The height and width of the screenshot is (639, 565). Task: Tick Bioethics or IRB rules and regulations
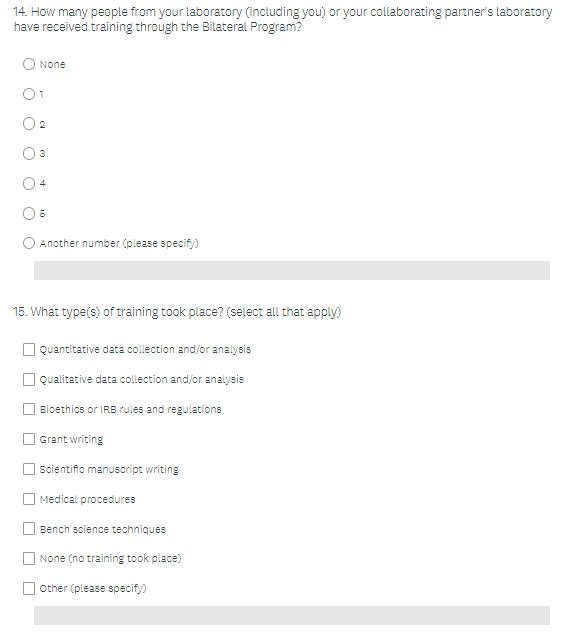click(x=29, y=409)
